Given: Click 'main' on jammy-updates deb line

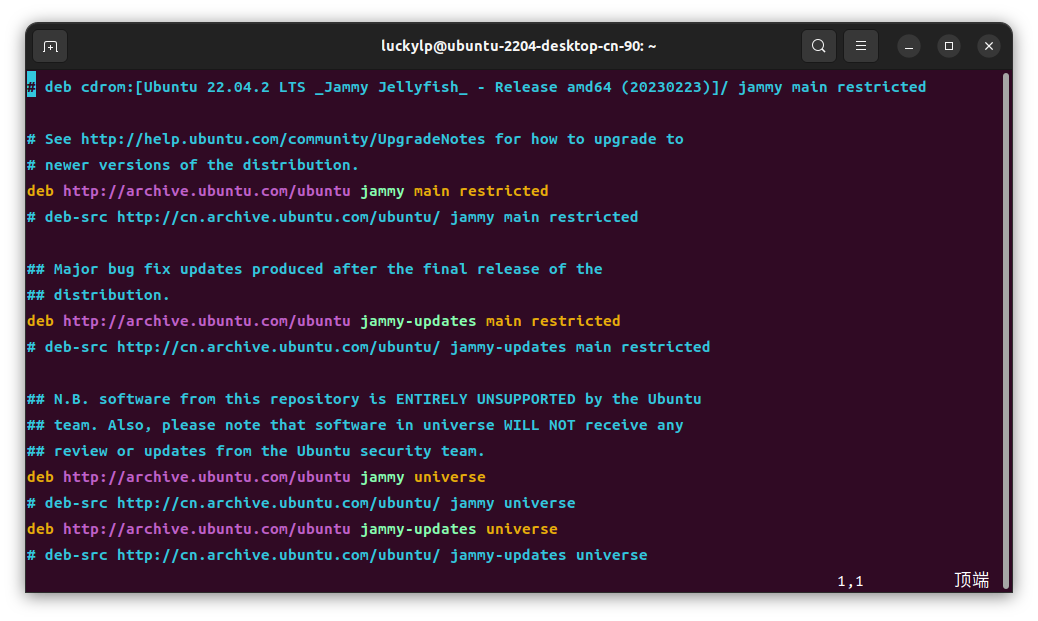Looking at the screenshot, I should click(504, 321).
